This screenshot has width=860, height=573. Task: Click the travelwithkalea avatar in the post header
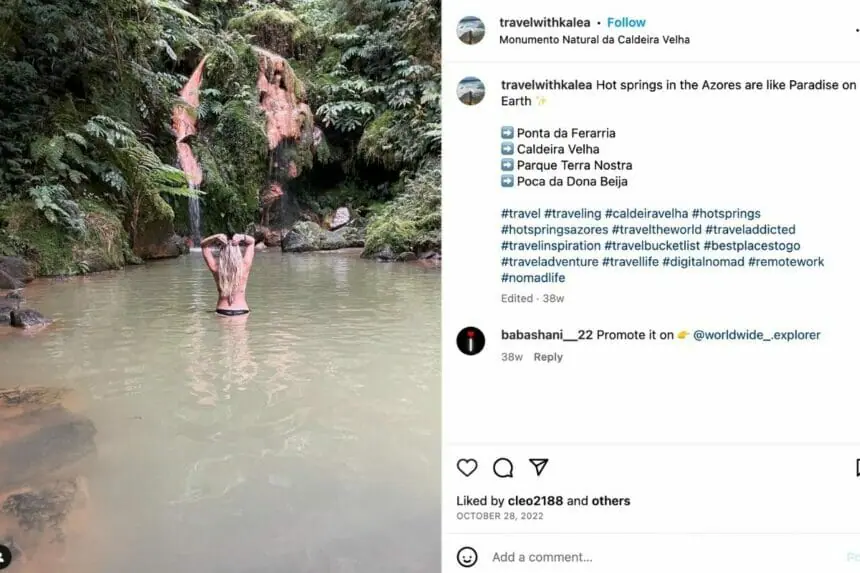471,30
